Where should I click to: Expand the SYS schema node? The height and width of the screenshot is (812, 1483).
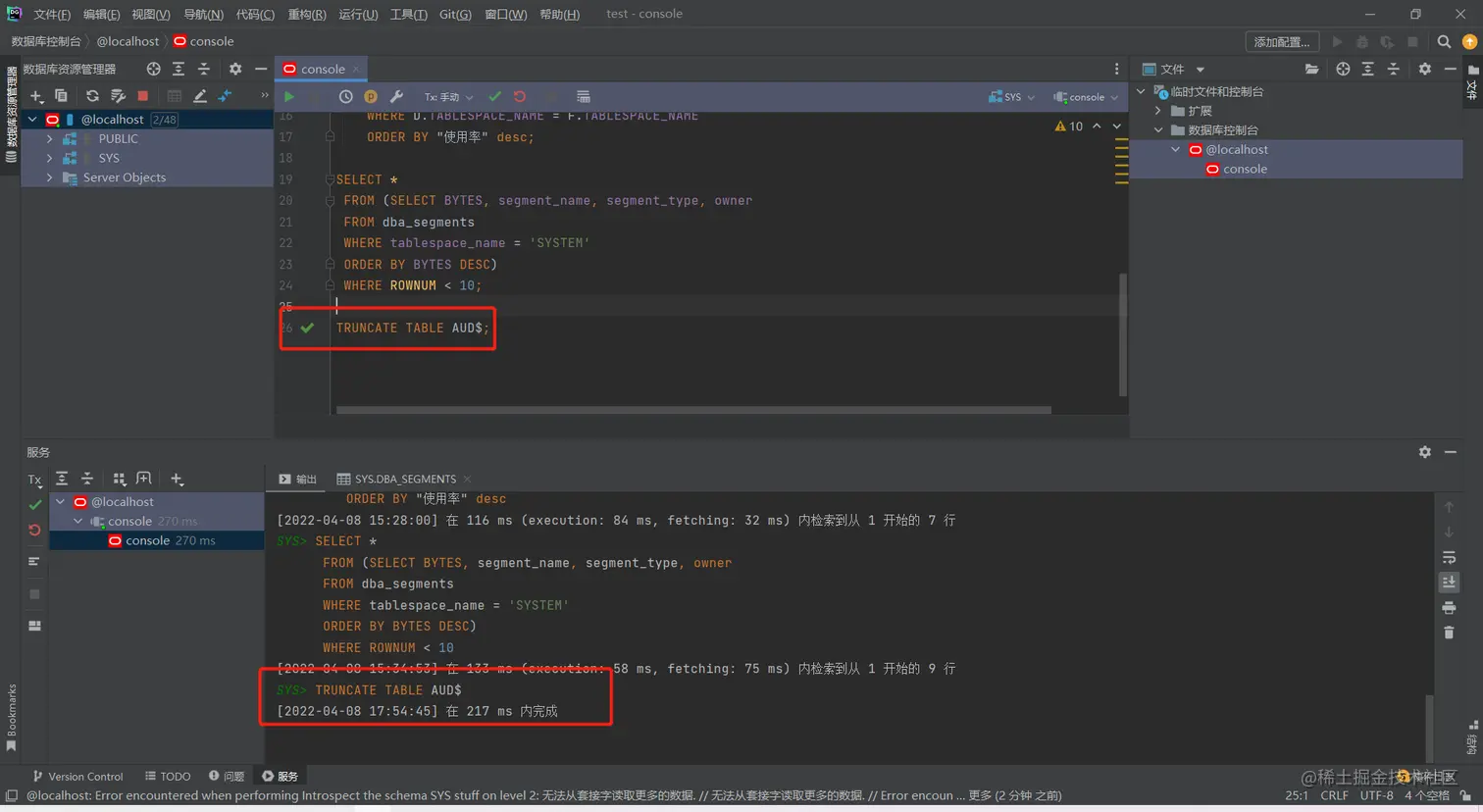tap(50, 158)
